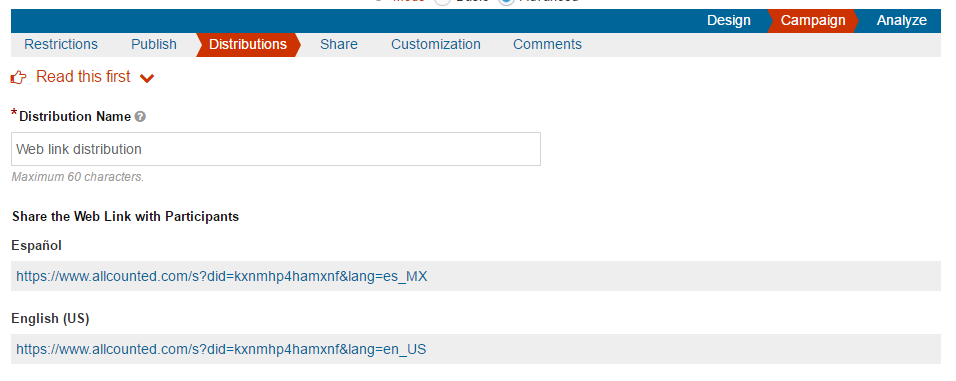Focus the Distribution Name text field
The height and width of the screenshot is (381, 956).
[x=276, y=149]
